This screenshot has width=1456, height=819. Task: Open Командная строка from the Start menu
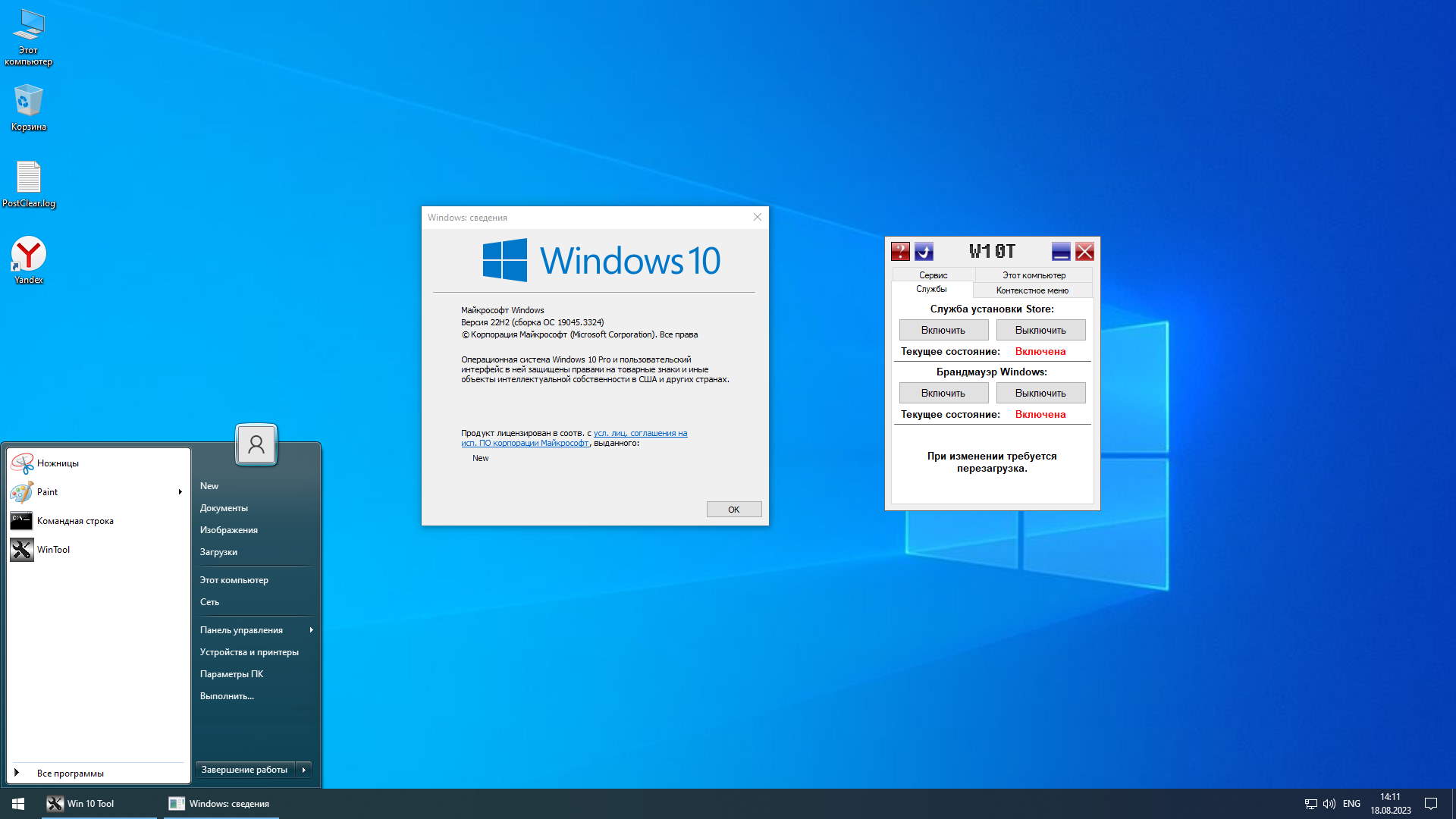74,521
